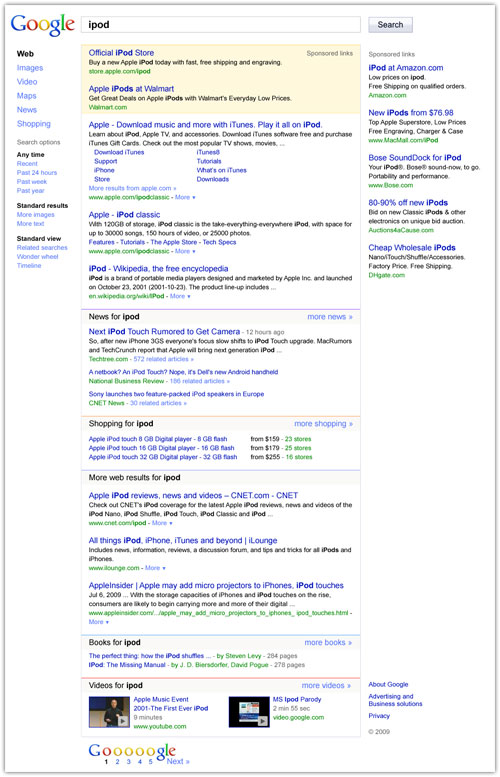Open Apple - iPod classic result
Screen dimensions: 500x777
point(124,215)
